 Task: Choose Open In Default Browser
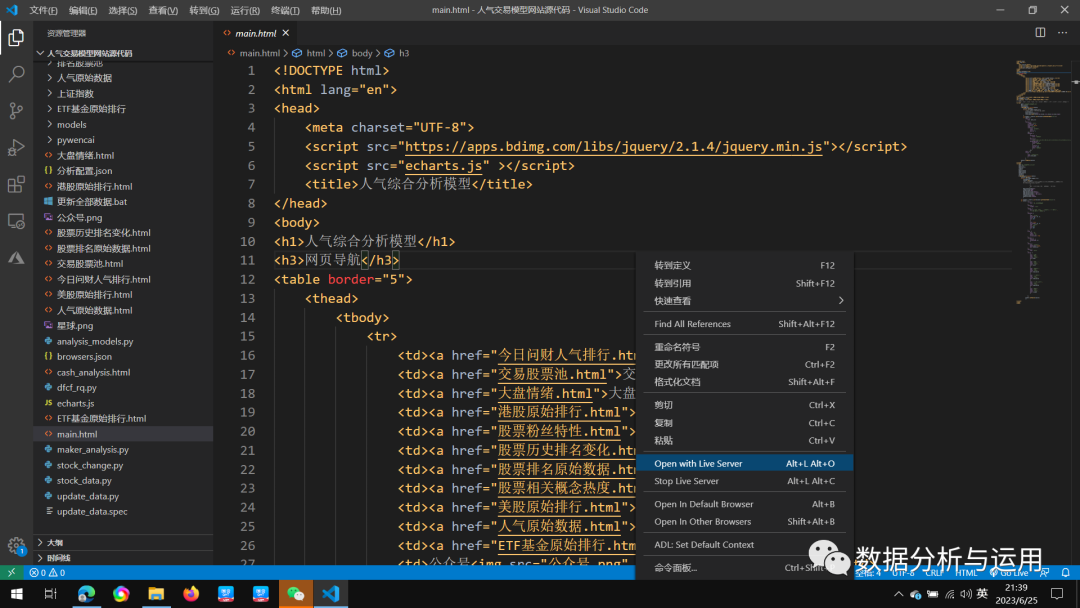coord(744,504)
